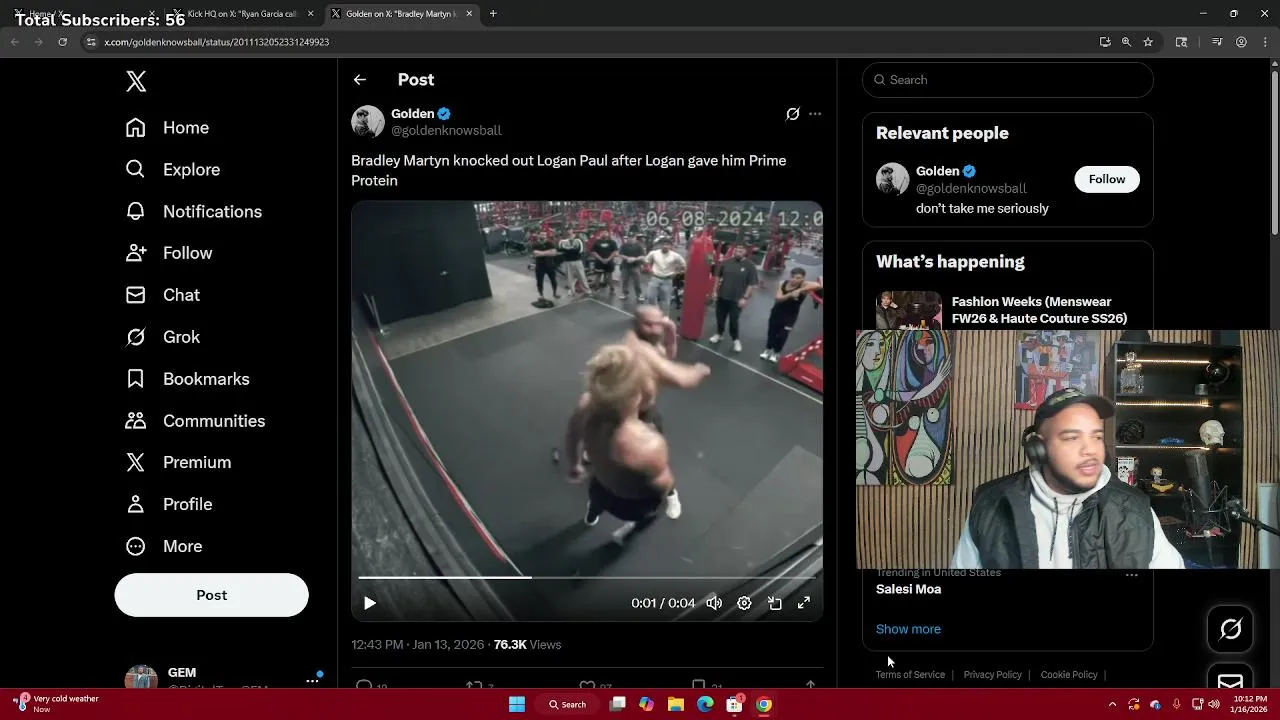Viewport: 1280px width, 720px height.
Task: Close the Golden on X tab
Action: tap(469, 14)
